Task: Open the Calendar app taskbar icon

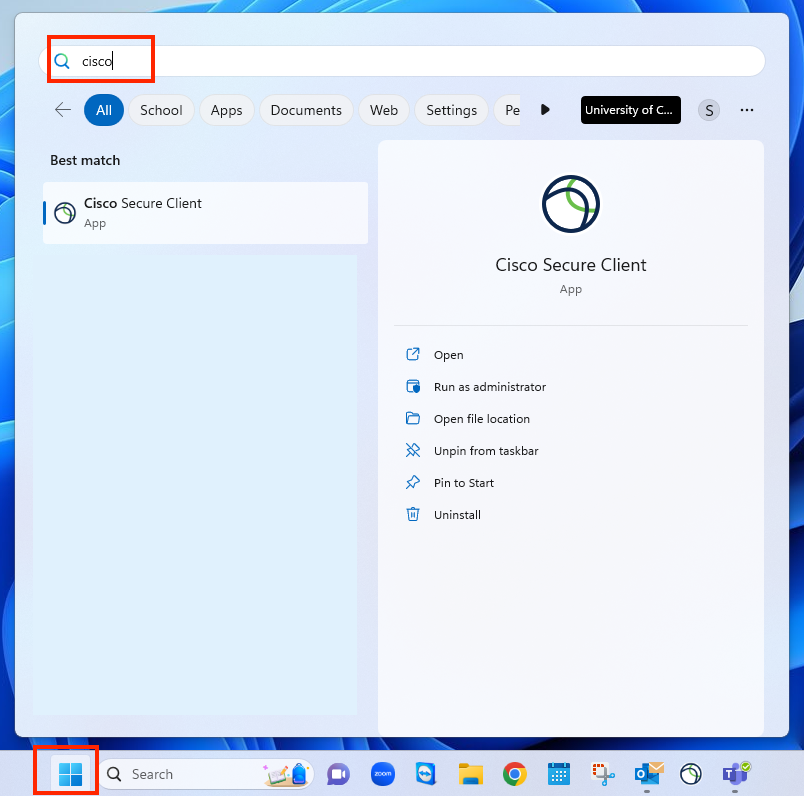Action: pyautogui.click(x=558, y=774)
